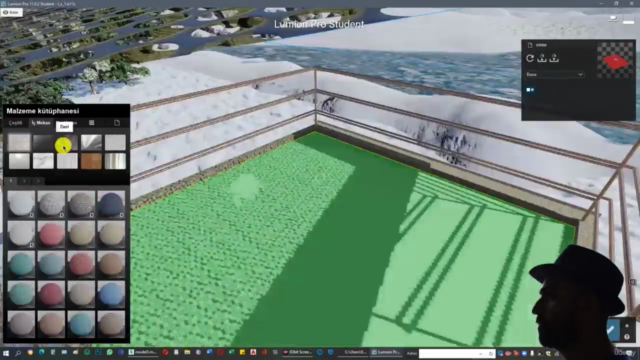Select the rose-red sphere in the third sphere row

(81, 264)
